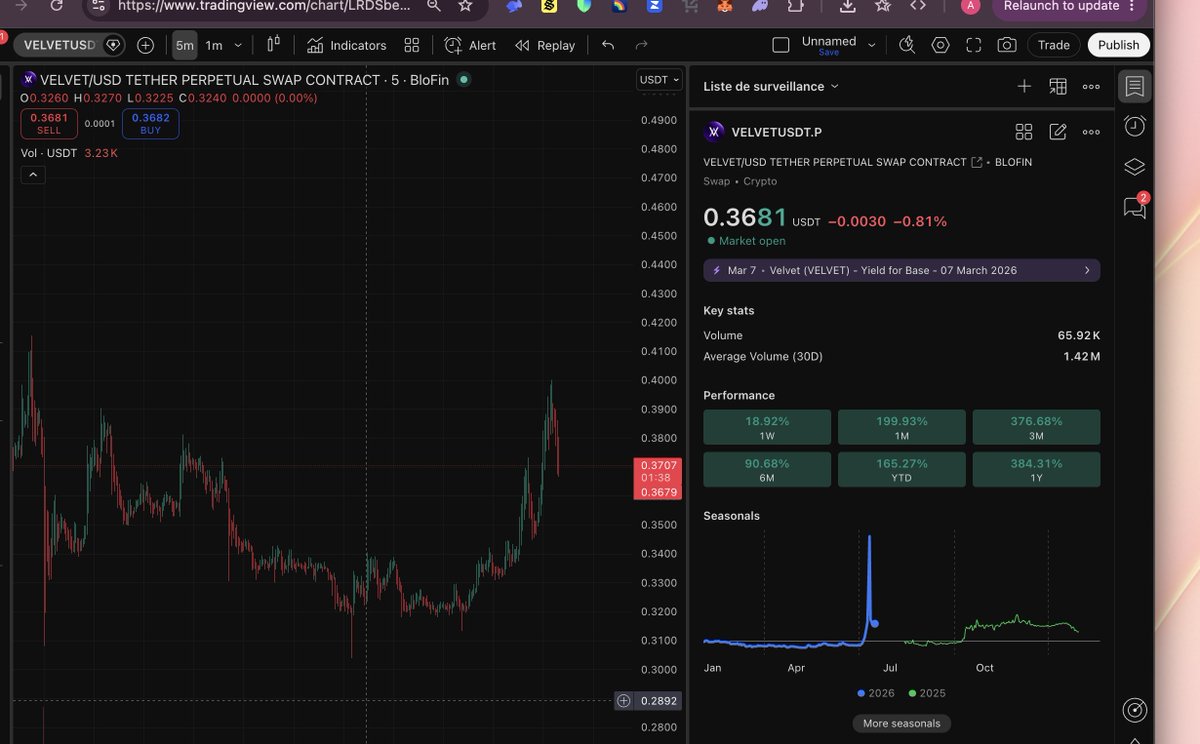This screenshot has width=1200, height=744.
Task: Add symbol to watchlist with plus icon
Action: [x=1024, y=86]
